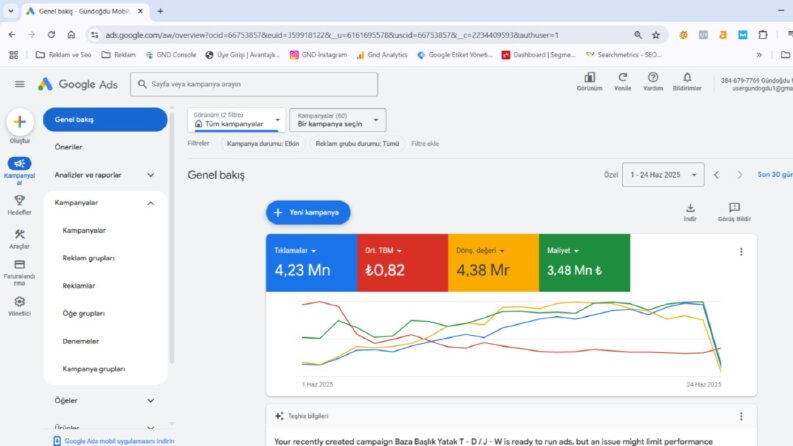Open Bildirimler bell icon
Screen dimensions: 793x446
point(687,77)
